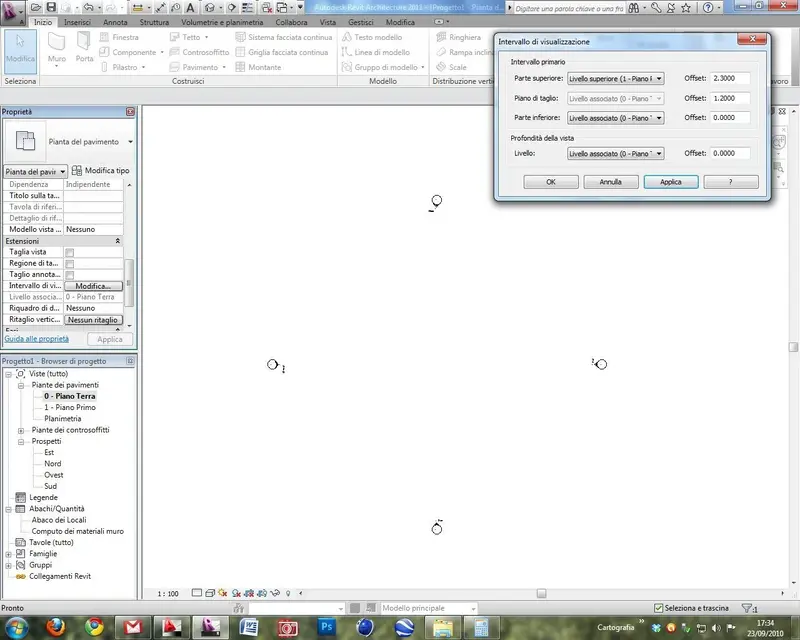This screenshot has height=640, width=800.
Task: Switch to the Gestisci ribbon tab
Action: click(361, 22)
